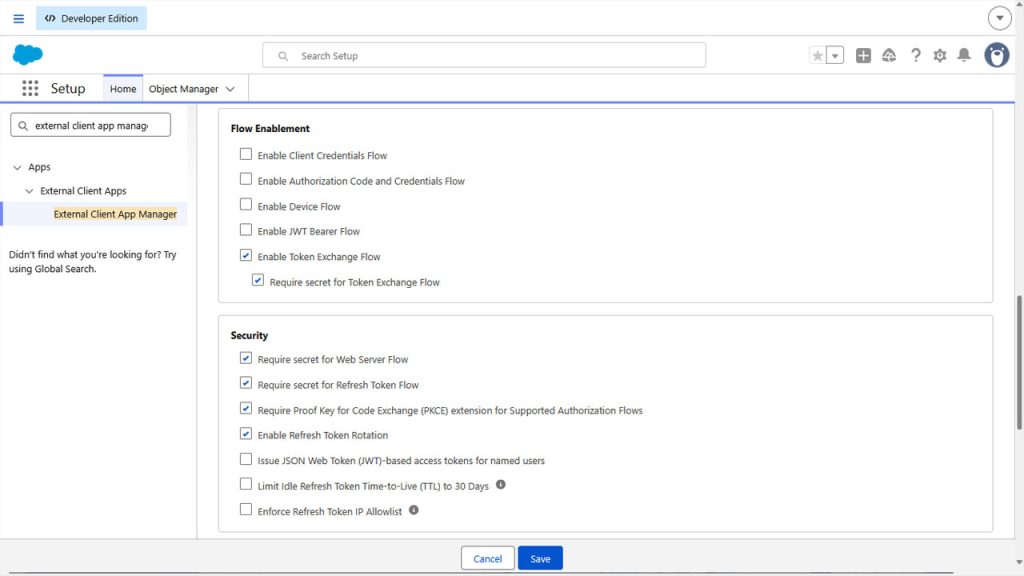Click the page vertical scrollbar thumb
The height and width of the screenshot is (576, 1024).
point(1018,362)
